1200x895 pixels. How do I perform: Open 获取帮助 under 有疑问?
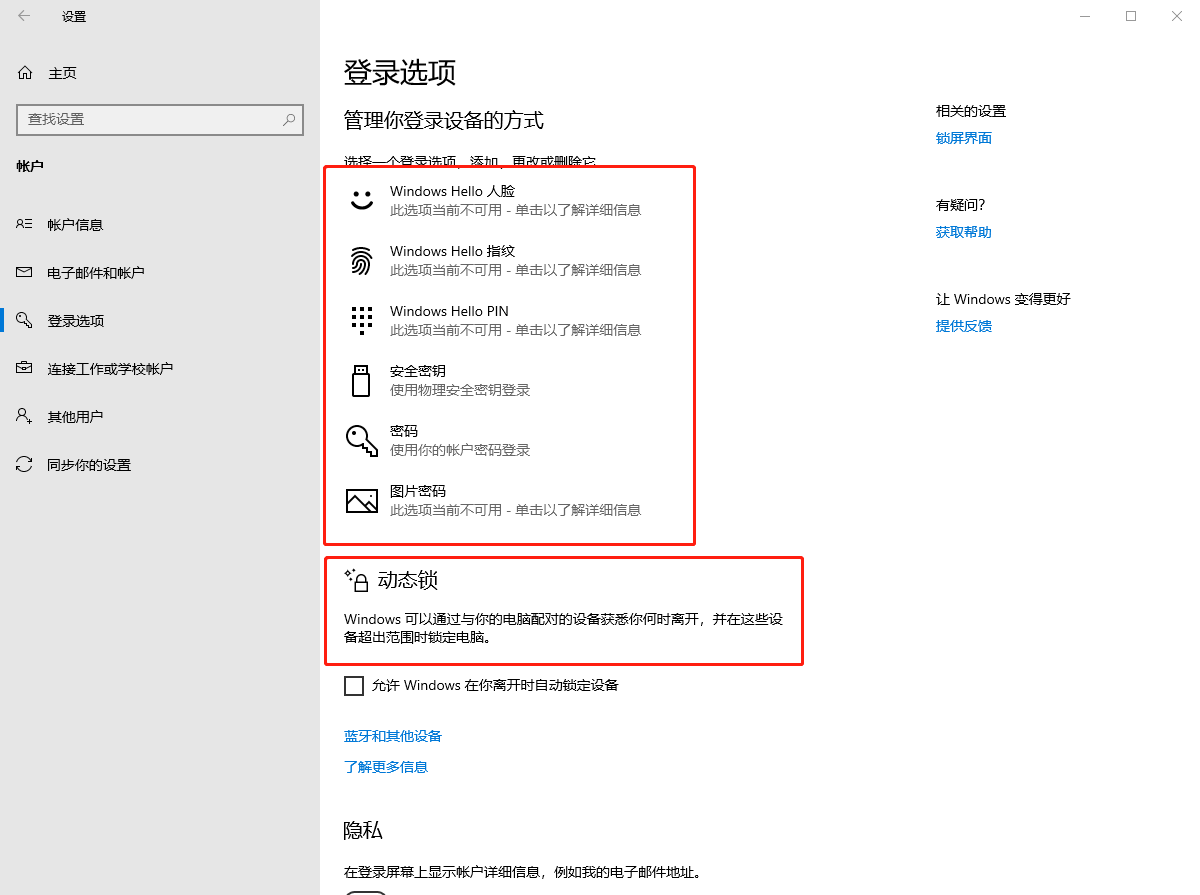(x=963, y=231)
